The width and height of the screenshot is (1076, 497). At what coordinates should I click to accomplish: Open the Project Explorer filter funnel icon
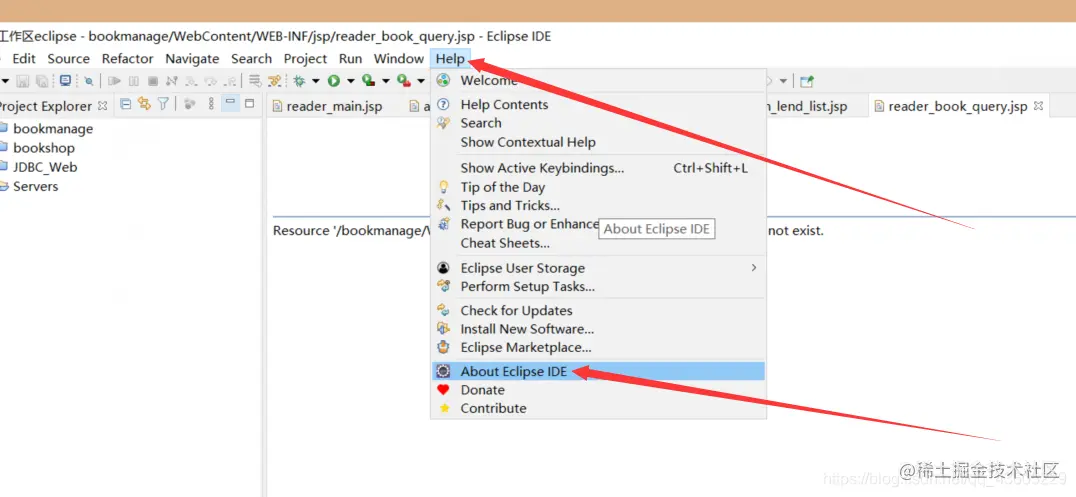[163, 104]
